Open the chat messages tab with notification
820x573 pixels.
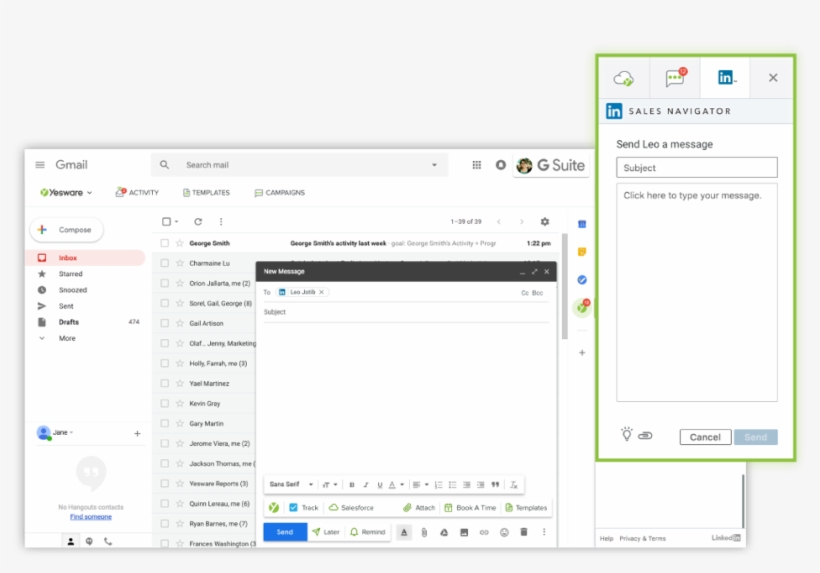click(x=675, y=77)
